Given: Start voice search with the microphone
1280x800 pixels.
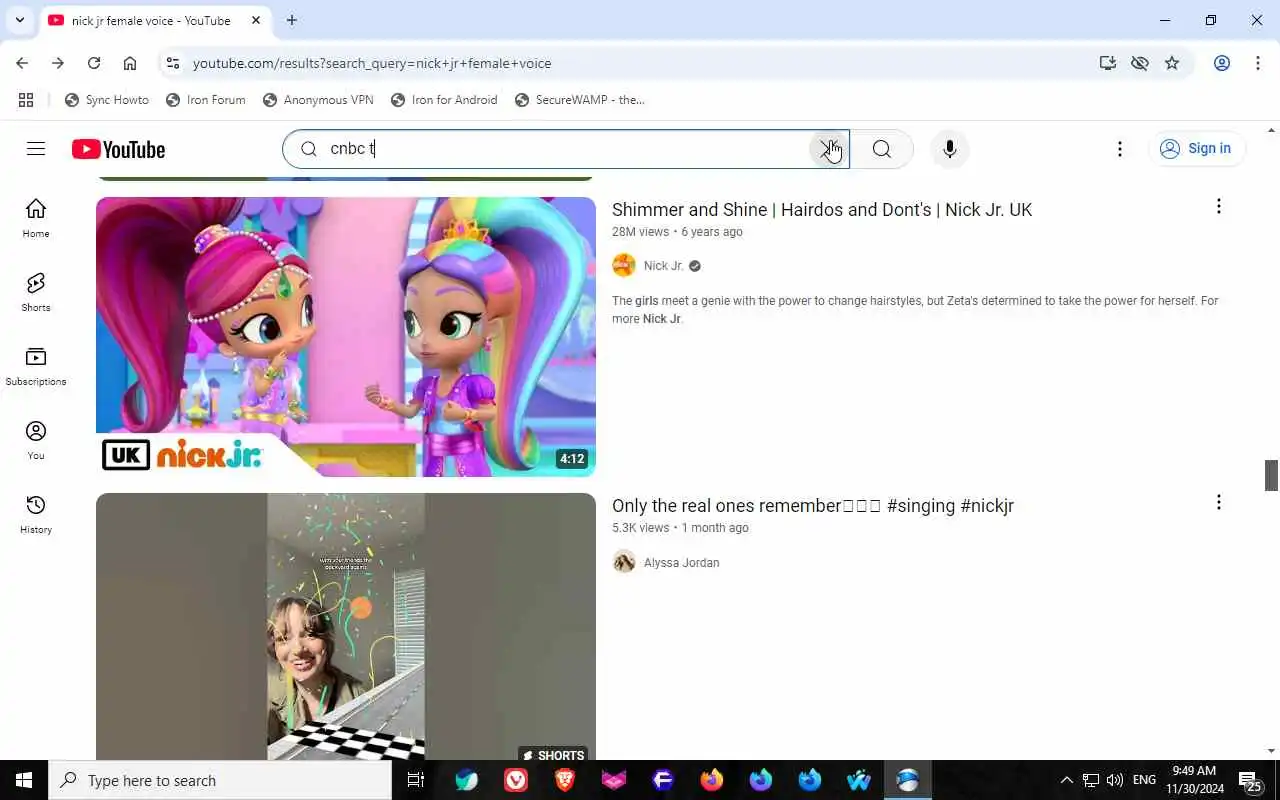Looking at the screenshot, I should [949, 149].
